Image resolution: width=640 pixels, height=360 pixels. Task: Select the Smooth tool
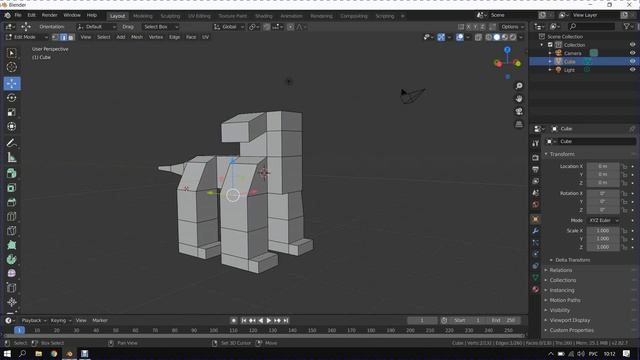[x=11, y=273]
